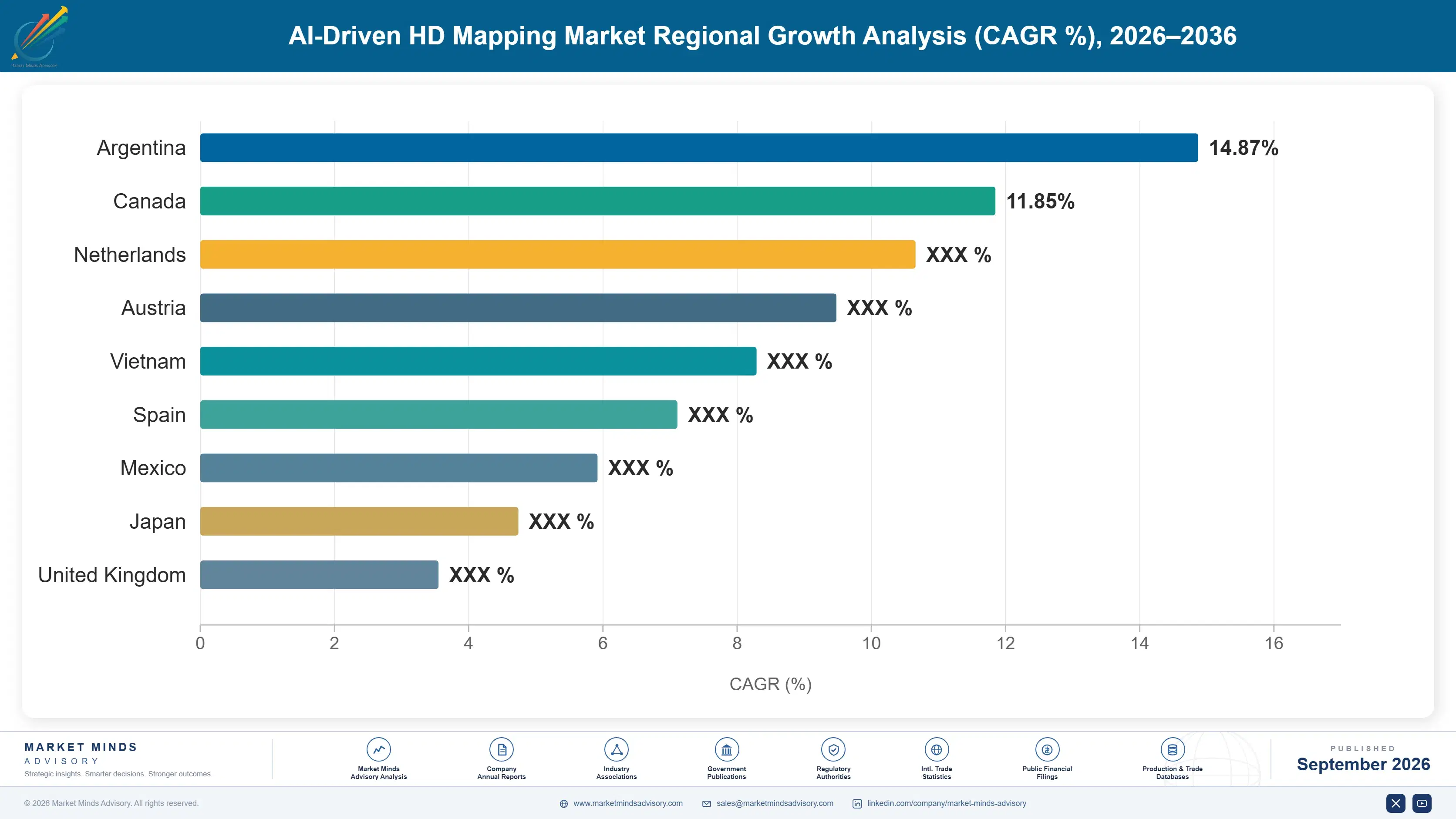
Task: Click the Public Financial Filings icon
Action: pos(1047,749)
